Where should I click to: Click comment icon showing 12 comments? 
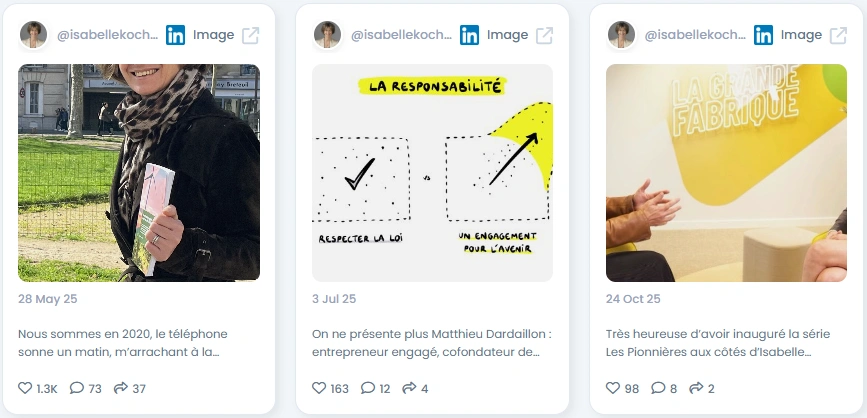pyautogui.click(x=368, y=388)
